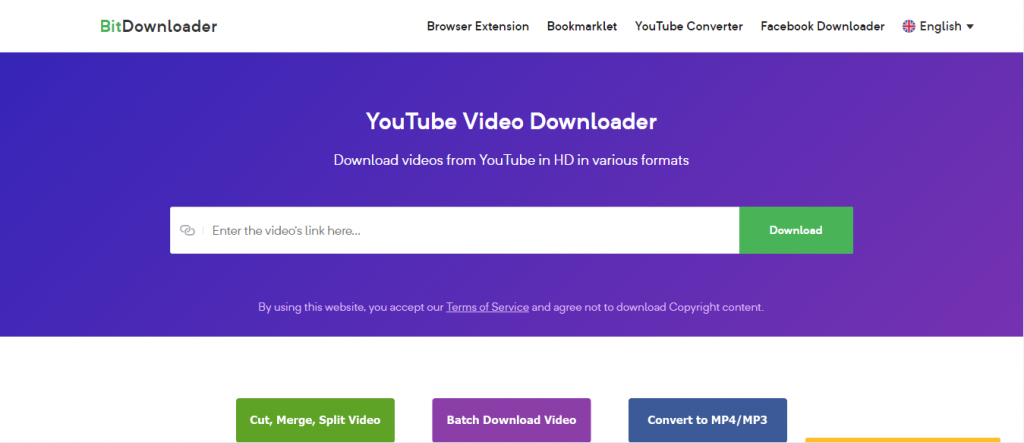Select the Batch Download Video button
Viewport: 1024px width, 443px height.
[x=511, y=420]
